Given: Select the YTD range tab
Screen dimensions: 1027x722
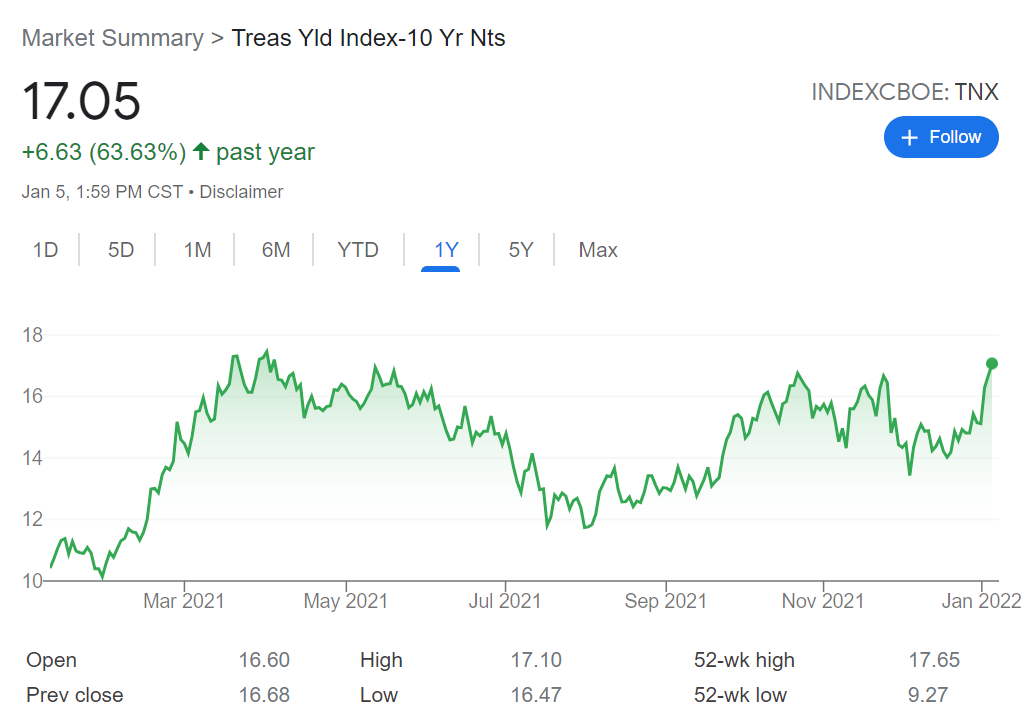Looking at the screenshot, I should coord(358,250).
